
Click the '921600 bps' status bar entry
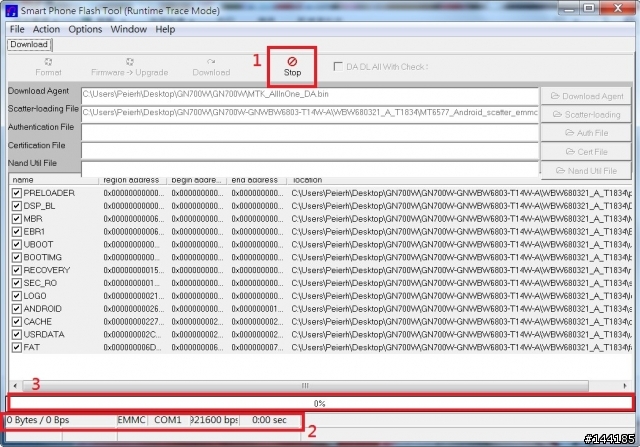[x=214, y=420]
